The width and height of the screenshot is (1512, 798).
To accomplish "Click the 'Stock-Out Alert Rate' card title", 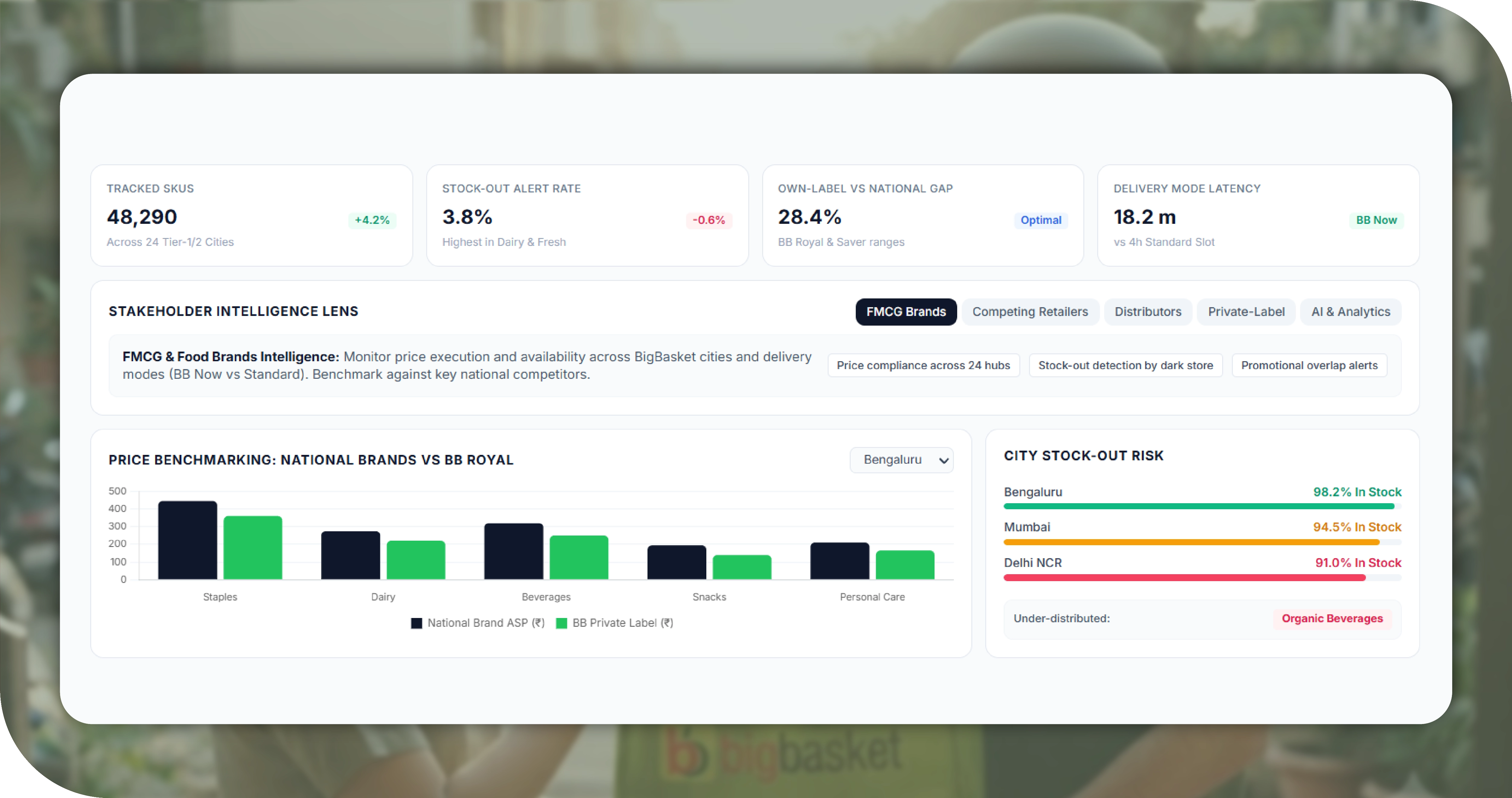I will click(x=511, y=188).
